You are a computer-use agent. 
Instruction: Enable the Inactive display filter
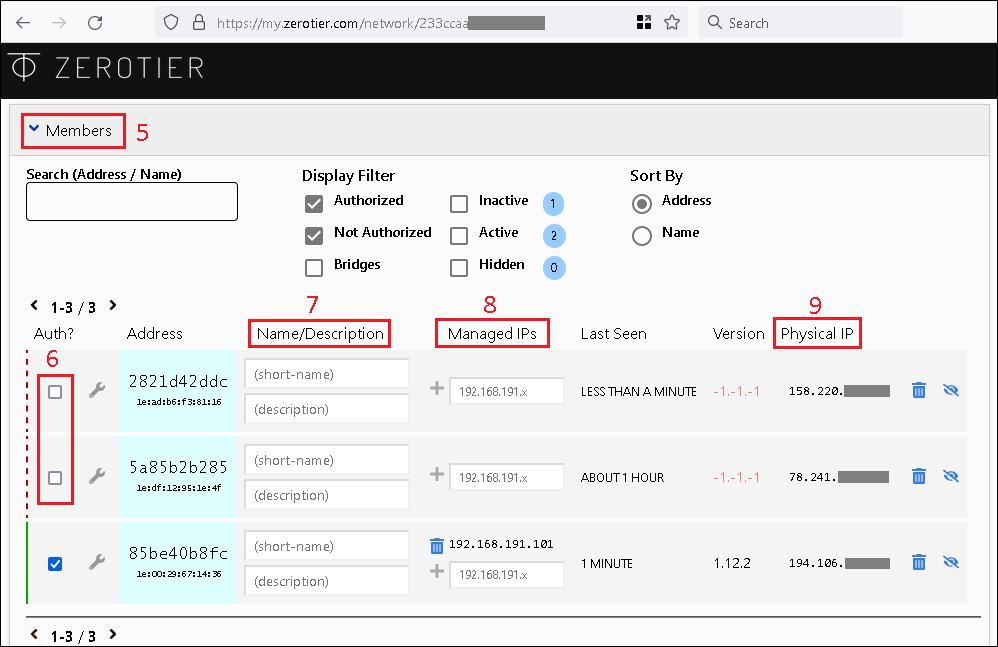point(459,204)
